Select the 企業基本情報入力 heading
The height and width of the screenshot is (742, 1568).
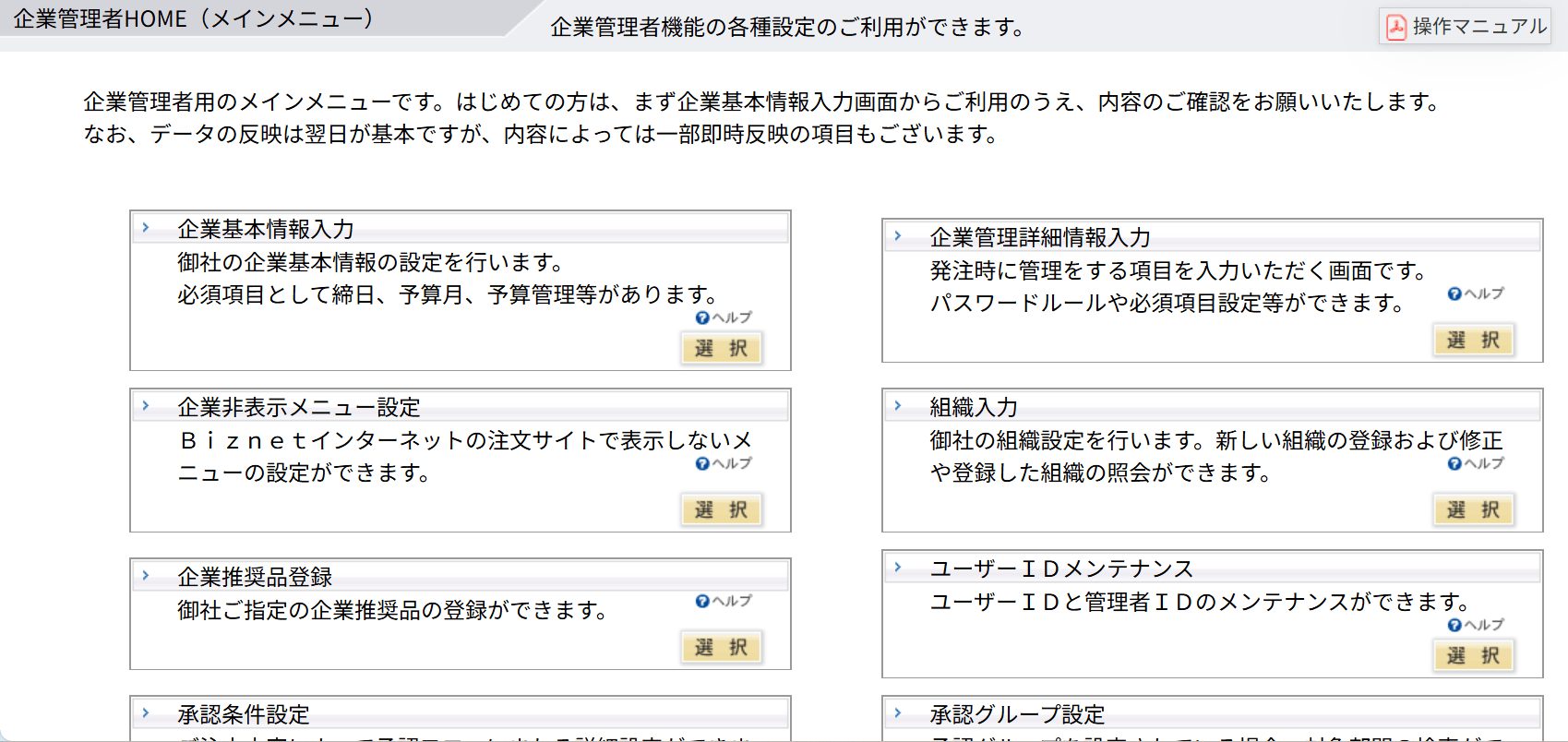pos(266,229)
